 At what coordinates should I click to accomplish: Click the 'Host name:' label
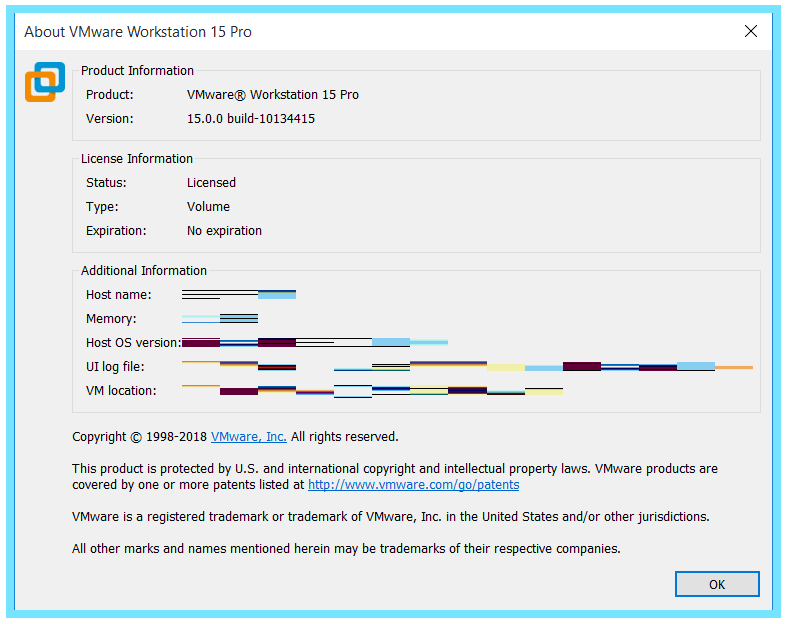click(x=119, y=295)
